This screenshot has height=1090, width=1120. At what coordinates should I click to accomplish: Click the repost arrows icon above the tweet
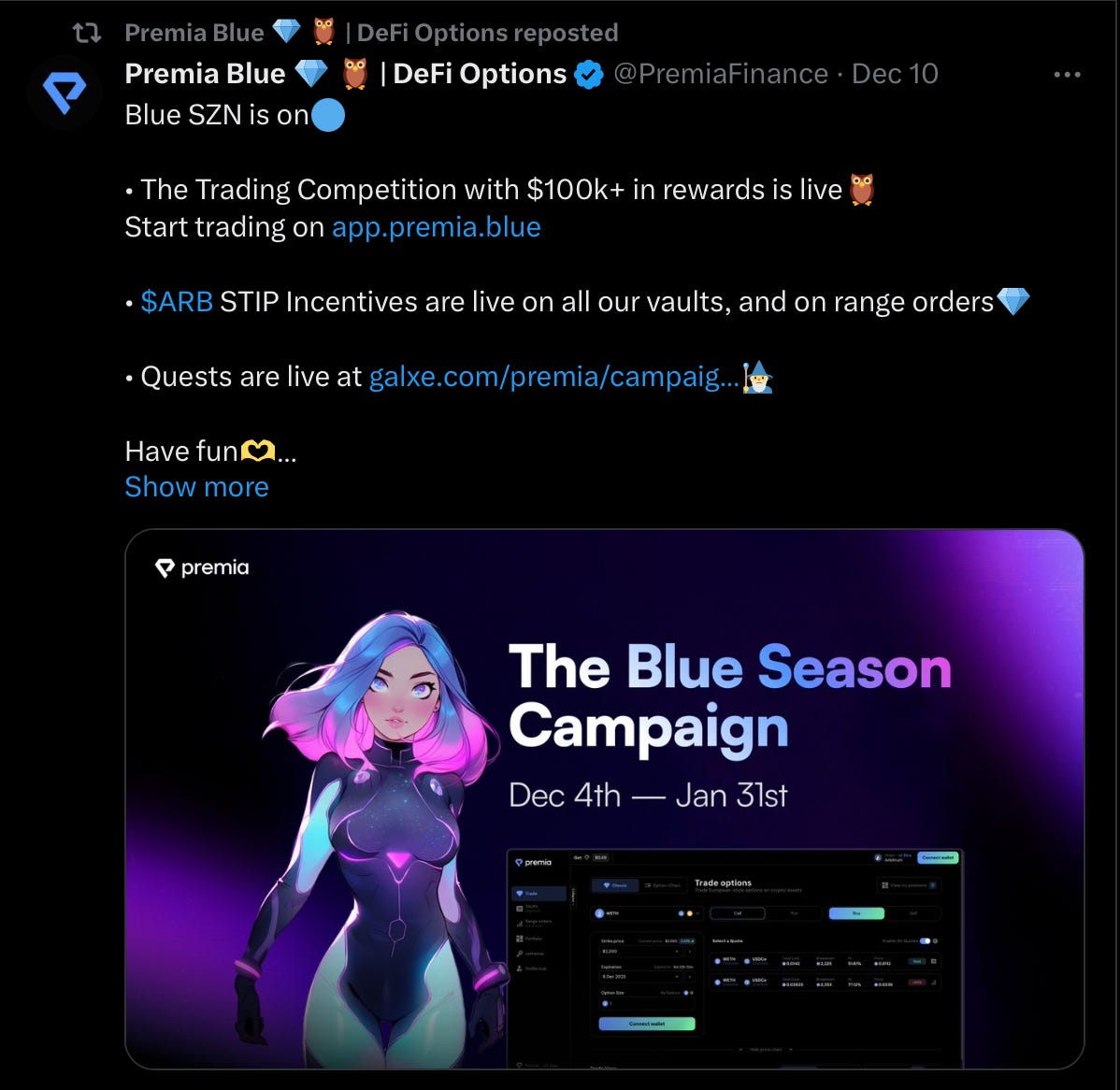[x=87, y=33]
